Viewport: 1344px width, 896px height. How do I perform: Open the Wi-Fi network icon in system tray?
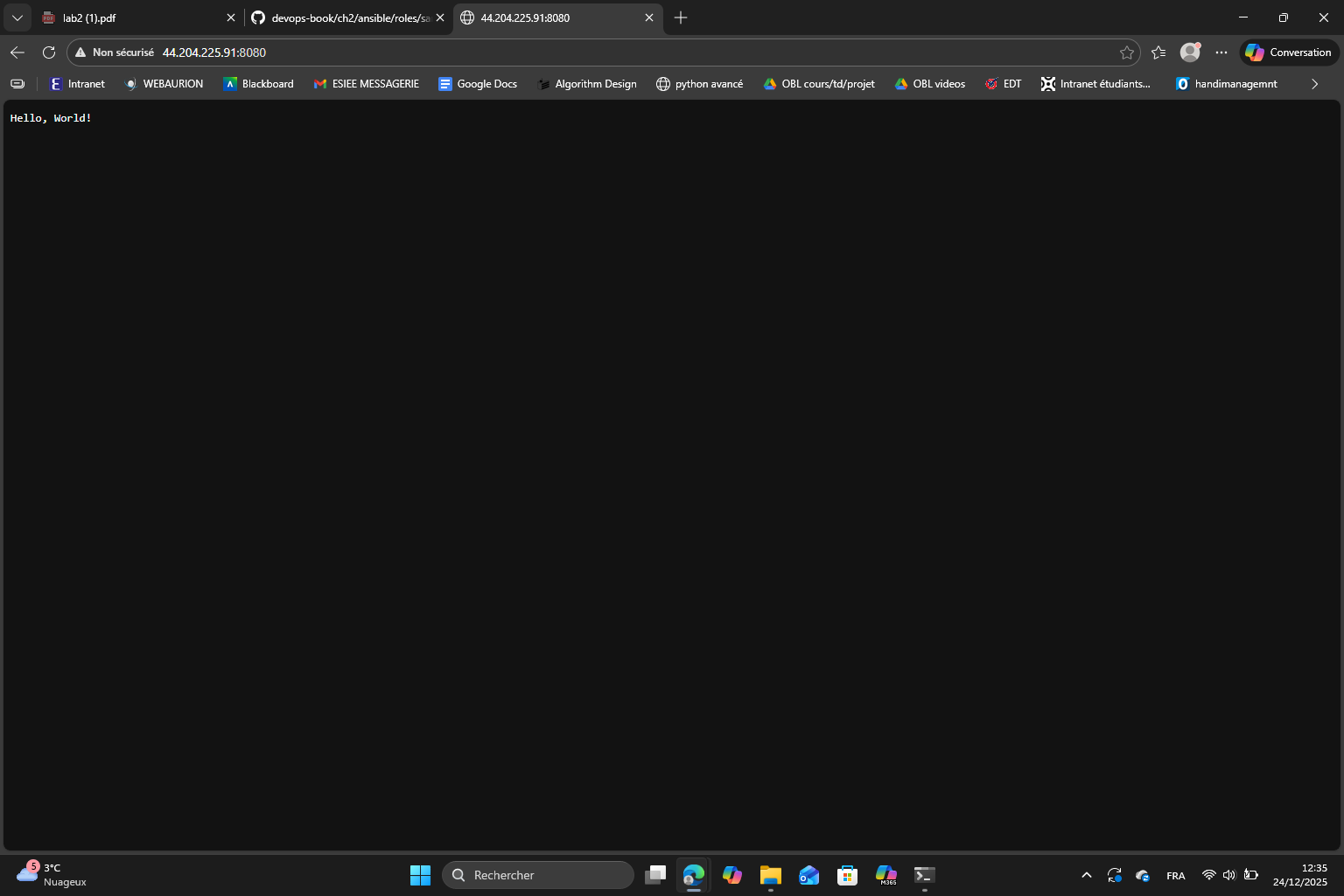point(1208,874)
